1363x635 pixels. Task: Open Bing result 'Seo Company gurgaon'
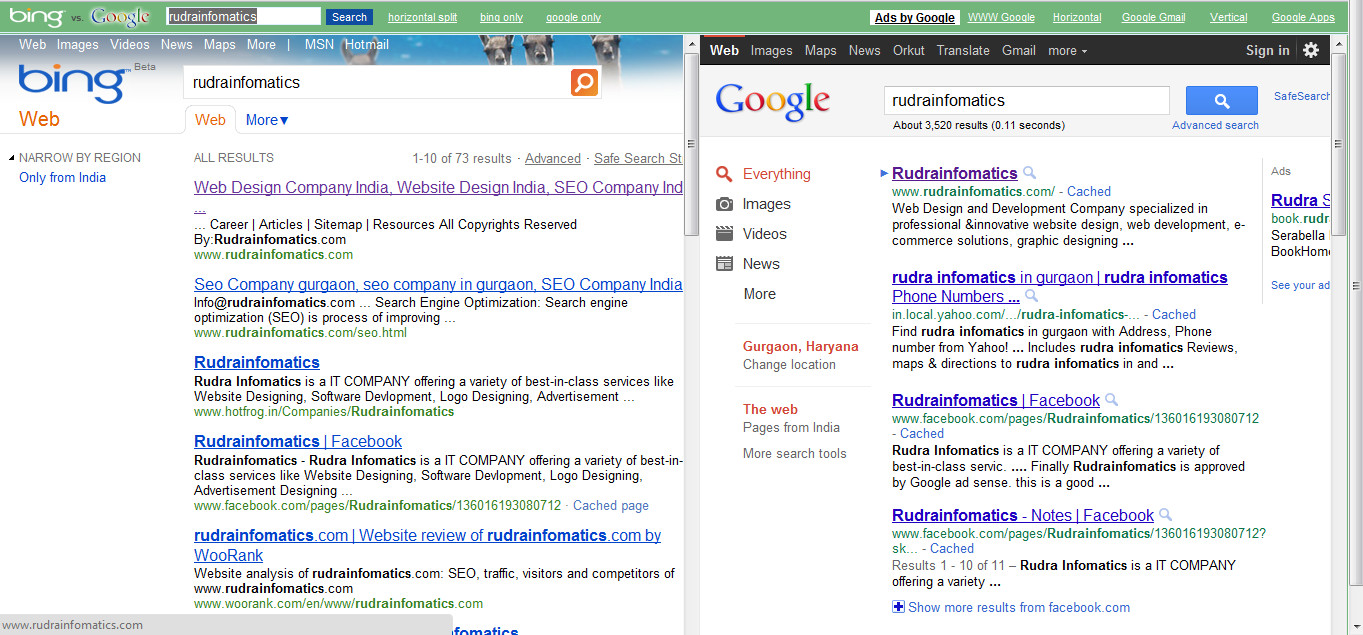(x=438, y=284)
